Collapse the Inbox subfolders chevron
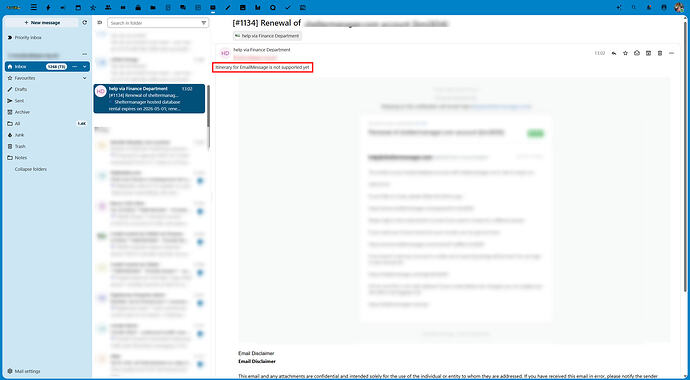The image size is (690, 380). point(84,66)
